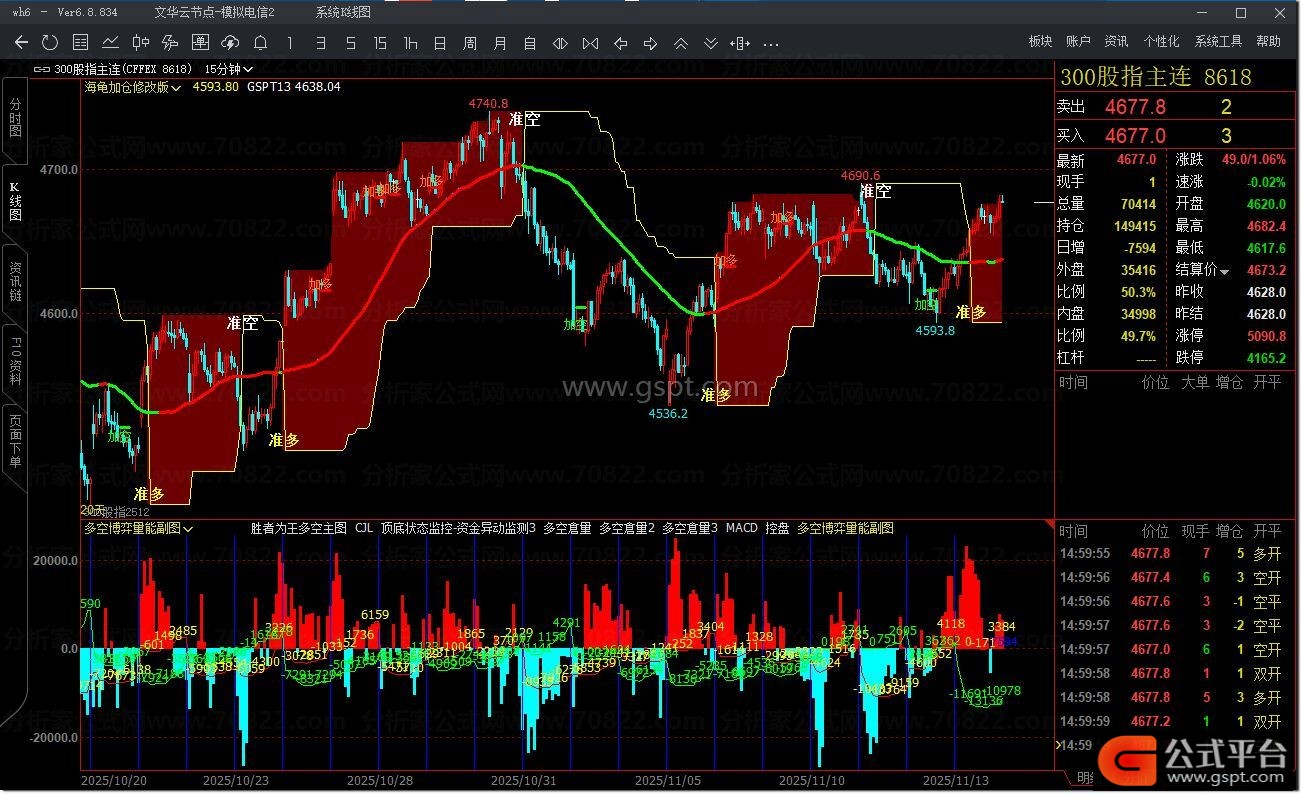Switch to the 1h period
This screenshot has width=1303, height=794.
410,43
